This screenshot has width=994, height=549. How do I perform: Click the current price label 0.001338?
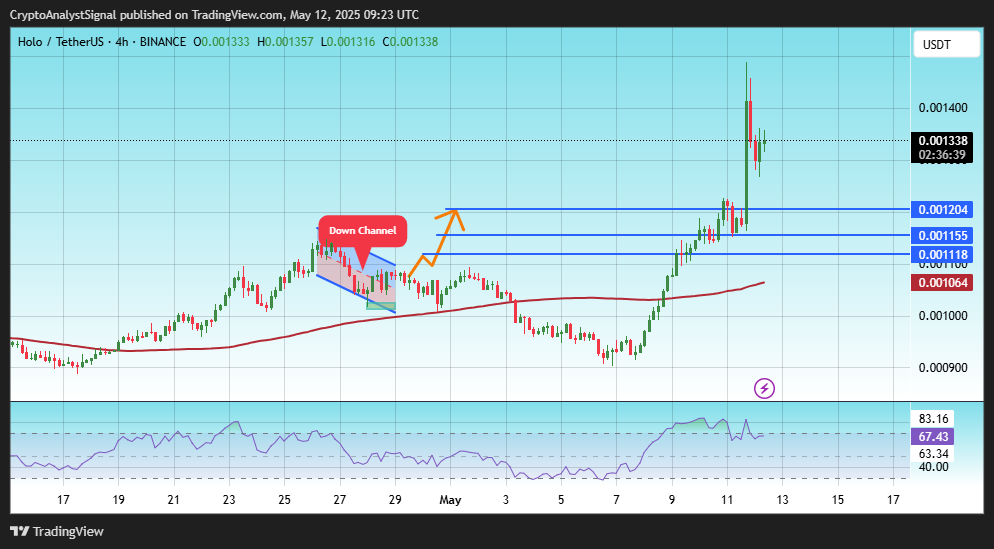tap(943, 141)
